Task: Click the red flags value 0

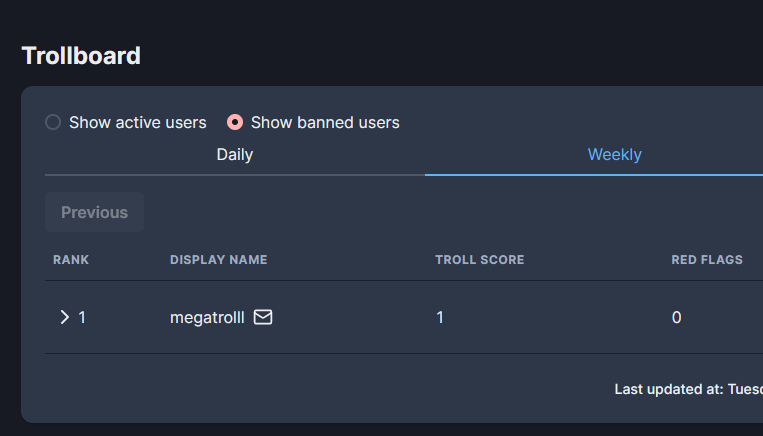Action: 676,318
